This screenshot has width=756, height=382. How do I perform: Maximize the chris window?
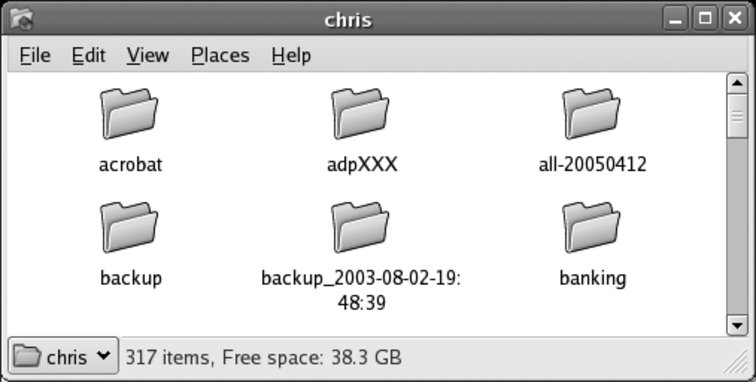(705, 19)
